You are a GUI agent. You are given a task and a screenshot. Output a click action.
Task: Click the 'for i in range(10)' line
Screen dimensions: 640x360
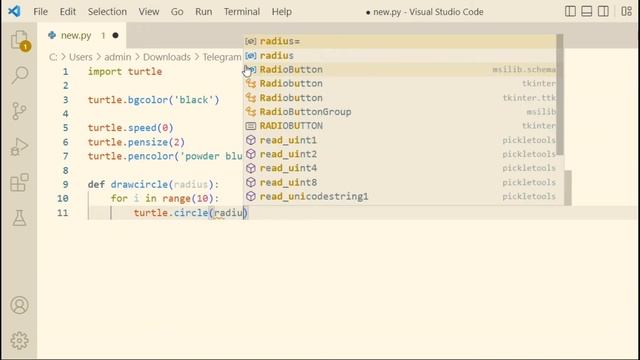[x=165, y=199]
